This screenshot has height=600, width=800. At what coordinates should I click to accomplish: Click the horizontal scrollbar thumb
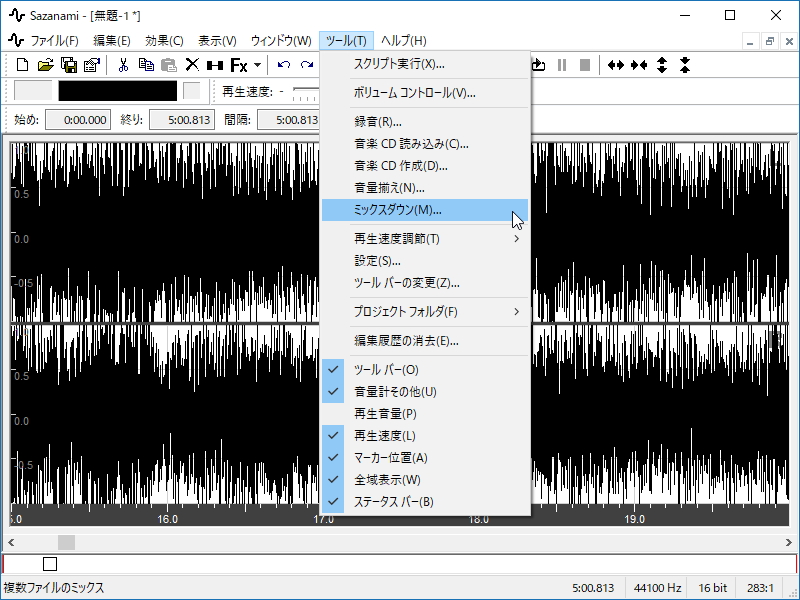point(66,542)
